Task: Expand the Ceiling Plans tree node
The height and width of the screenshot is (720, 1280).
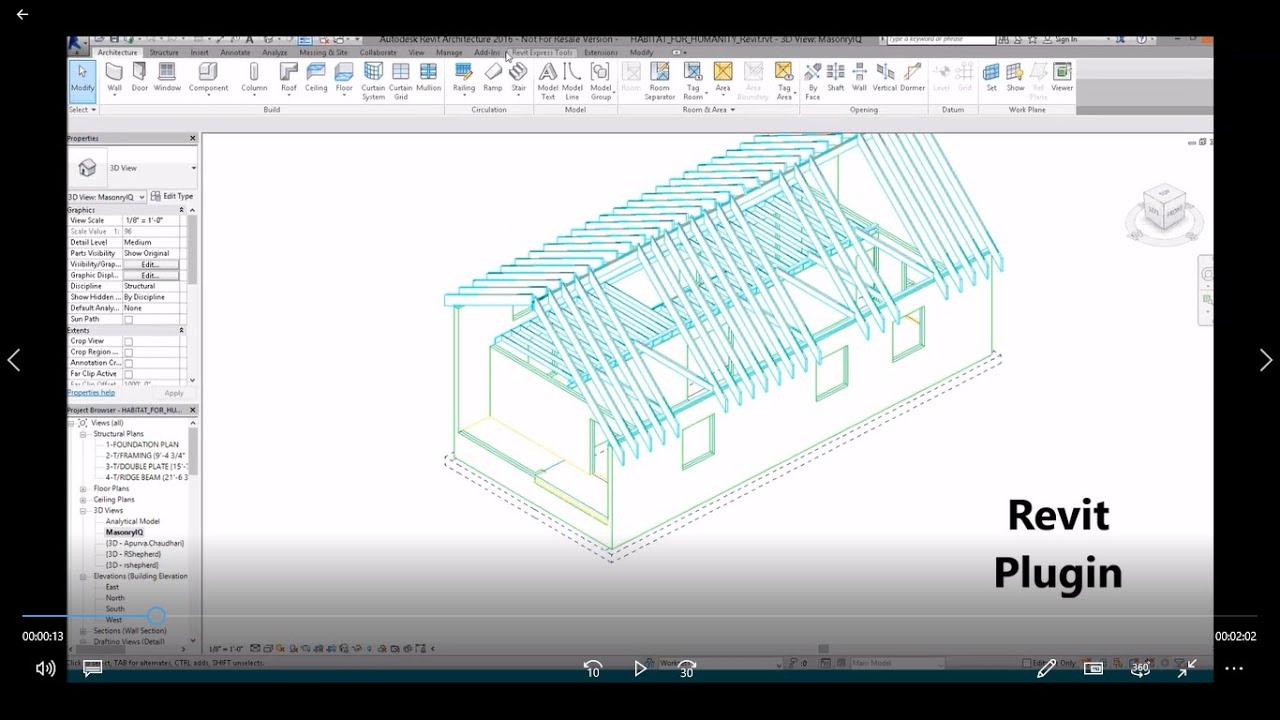Action: point(84,500)
